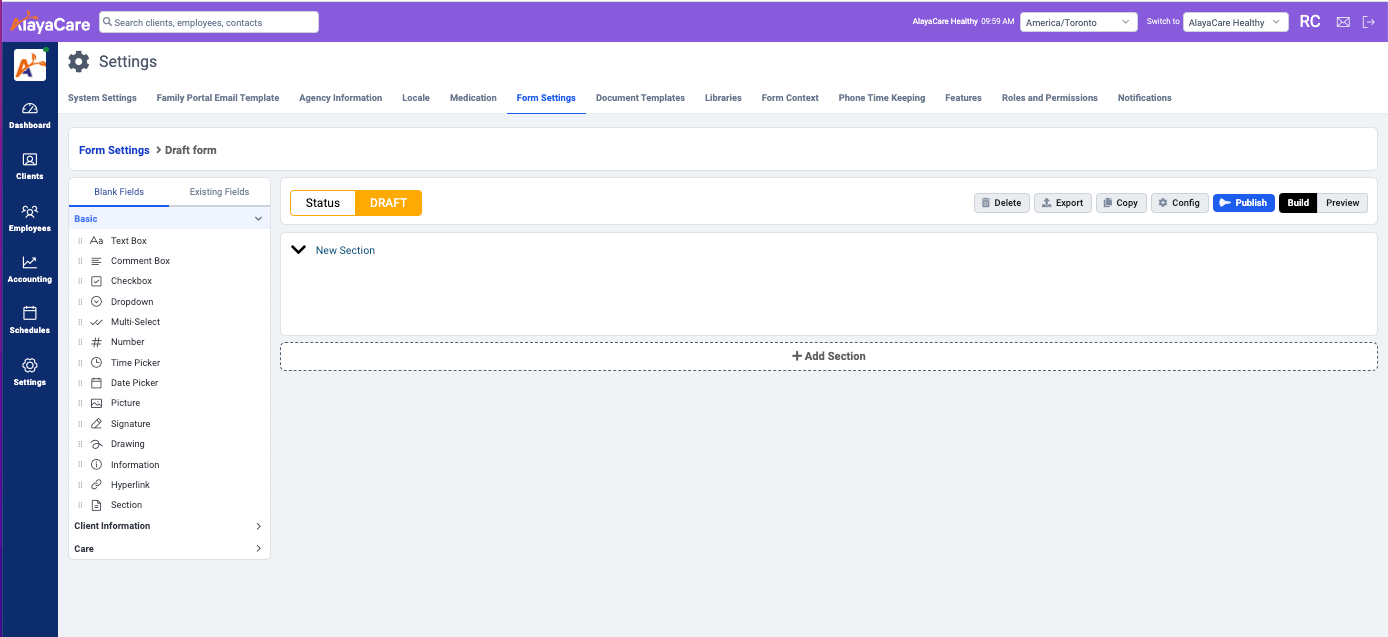Click the search clients input field
1388x637 pixels.
pos(209,22)
